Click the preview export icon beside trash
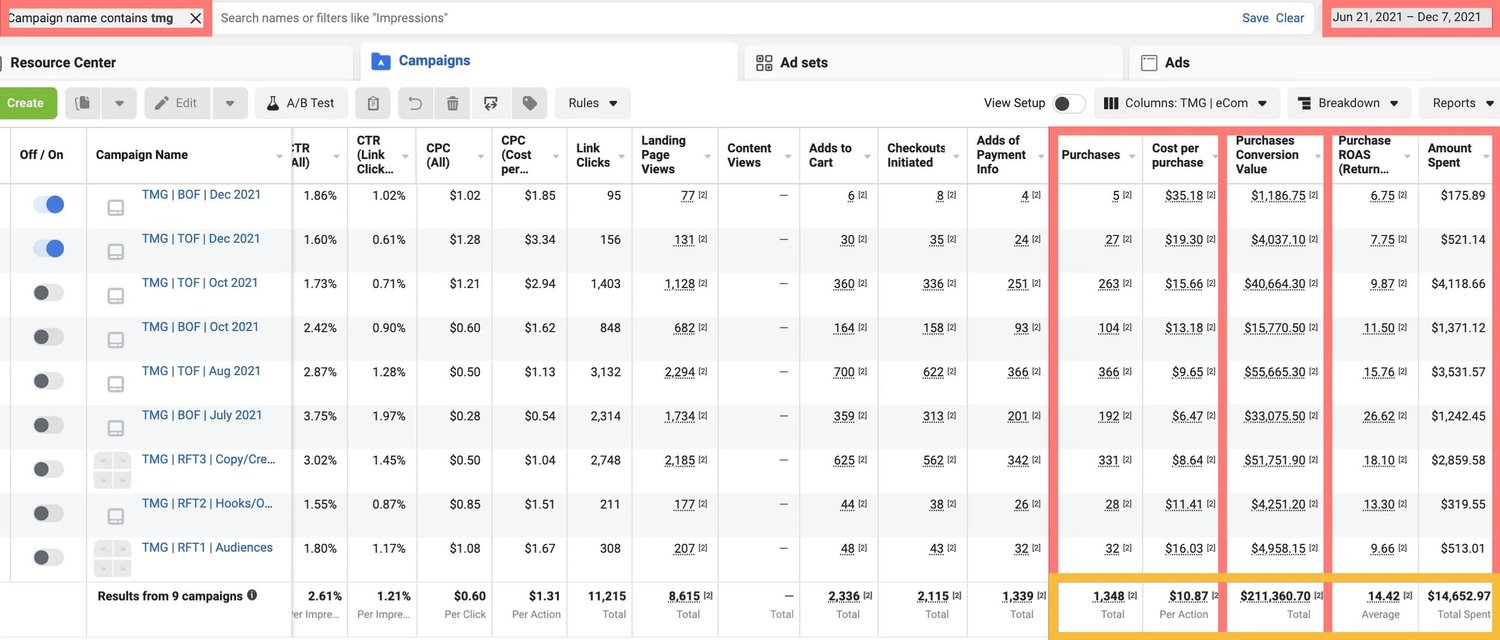 pos(490,103)
